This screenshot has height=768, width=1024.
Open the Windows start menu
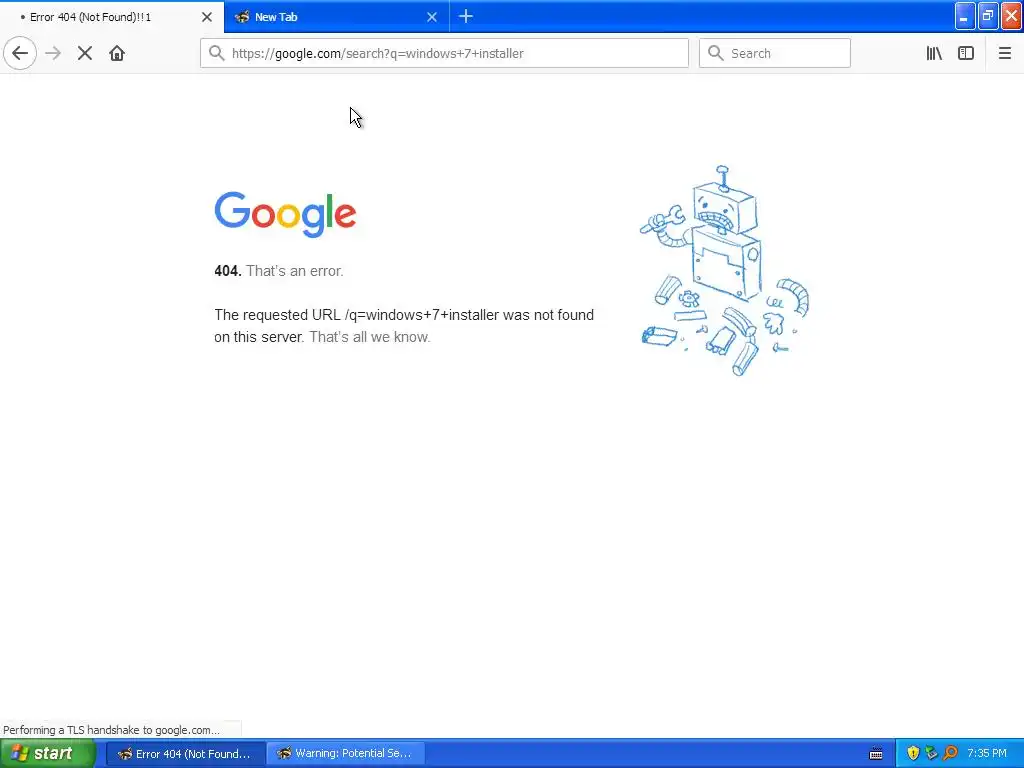48,753
